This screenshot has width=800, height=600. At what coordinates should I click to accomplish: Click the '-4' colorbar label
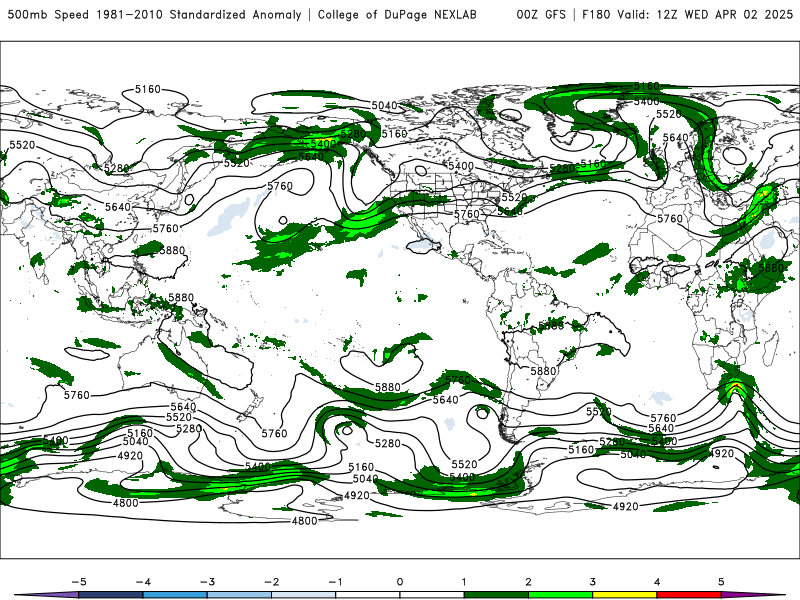pos(143,582)
